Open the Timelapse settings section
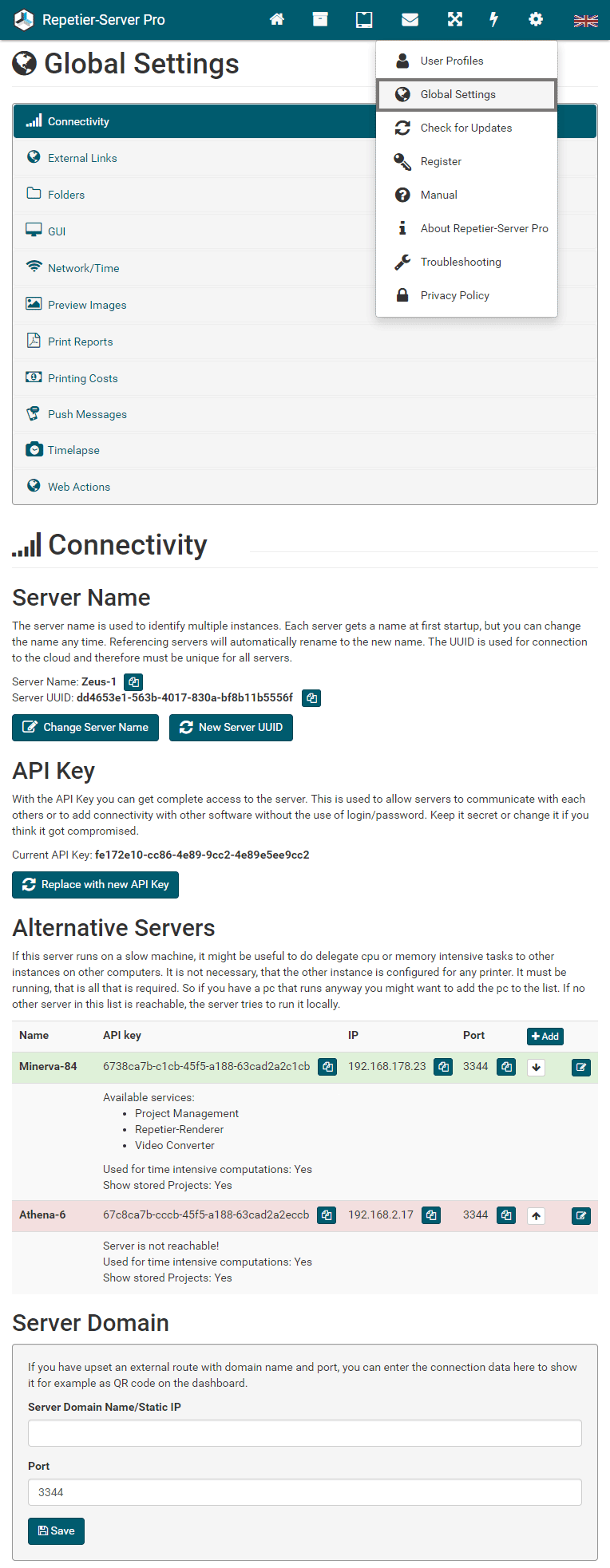This screenshot has width=610, height=1568. click(x=73, y=450)
